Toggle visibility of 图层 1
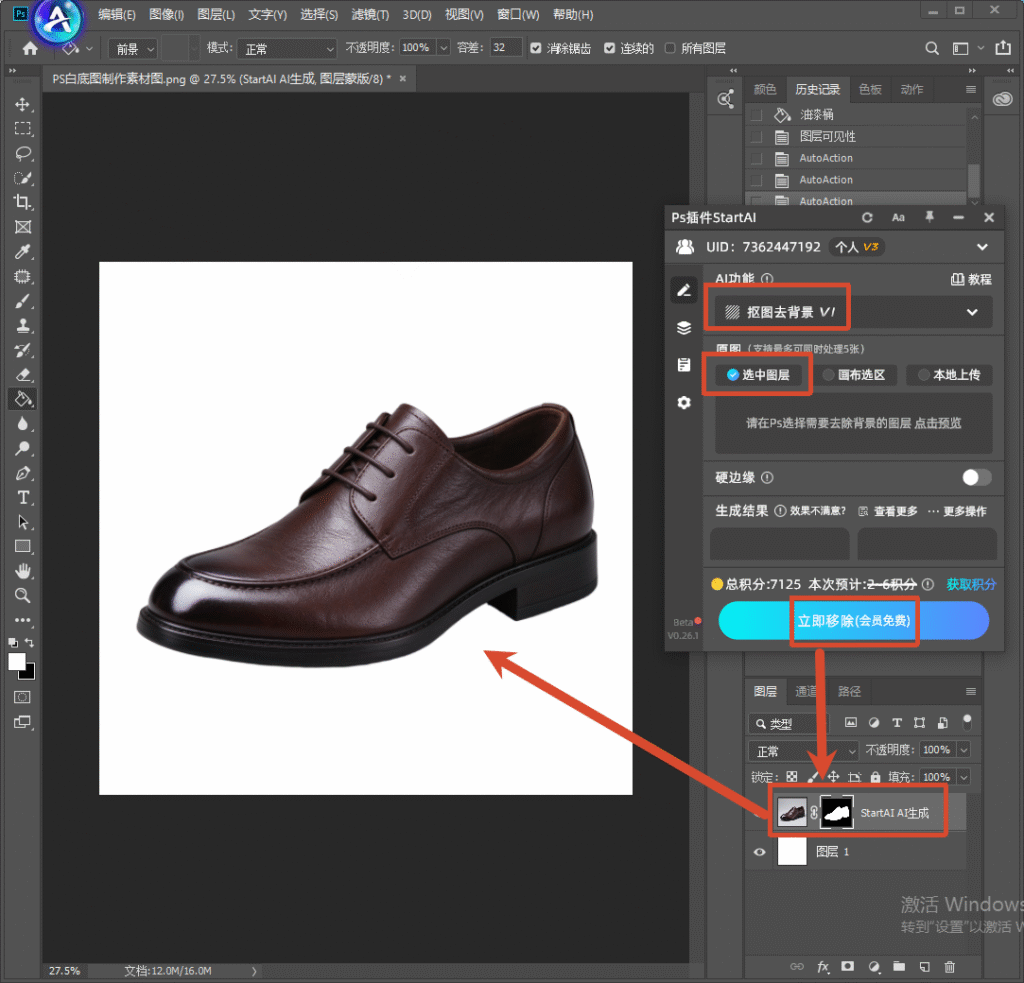The image size is (1024, 983). (x=759, y=852)
